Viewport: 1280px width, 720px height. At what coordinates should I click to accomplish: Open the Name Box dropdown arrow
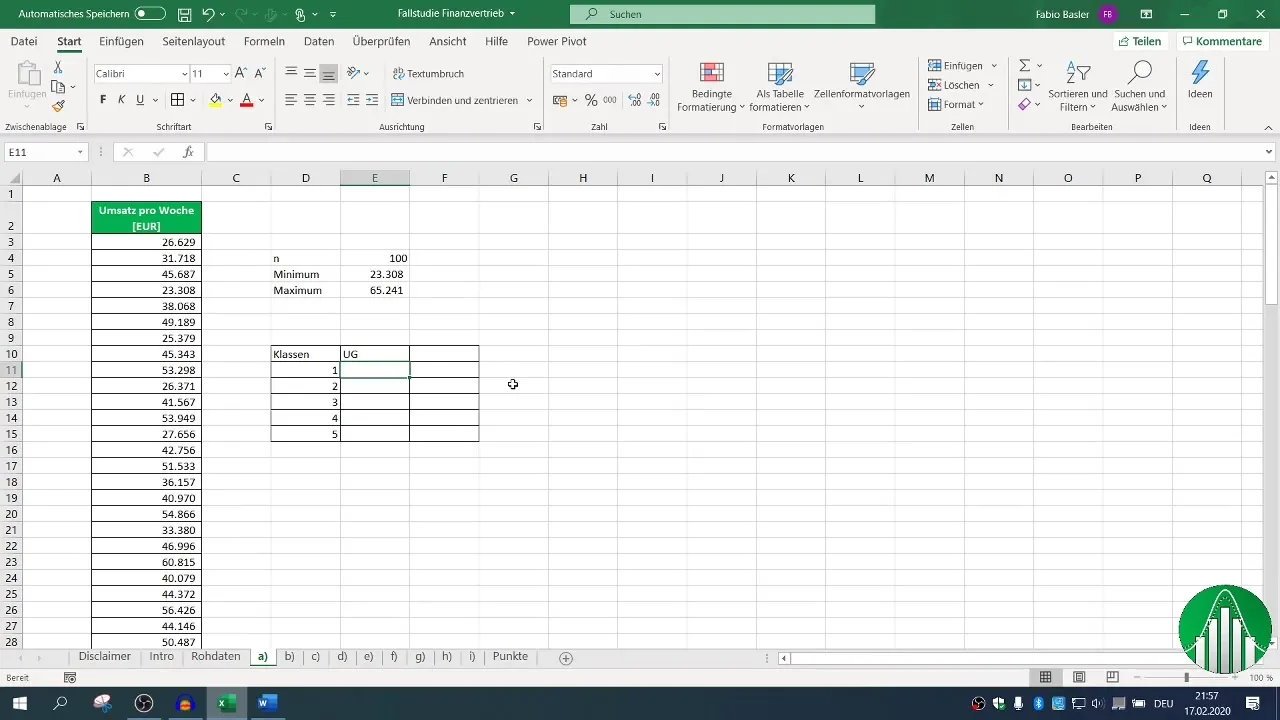pyautogui.click(x=81, y=152)
